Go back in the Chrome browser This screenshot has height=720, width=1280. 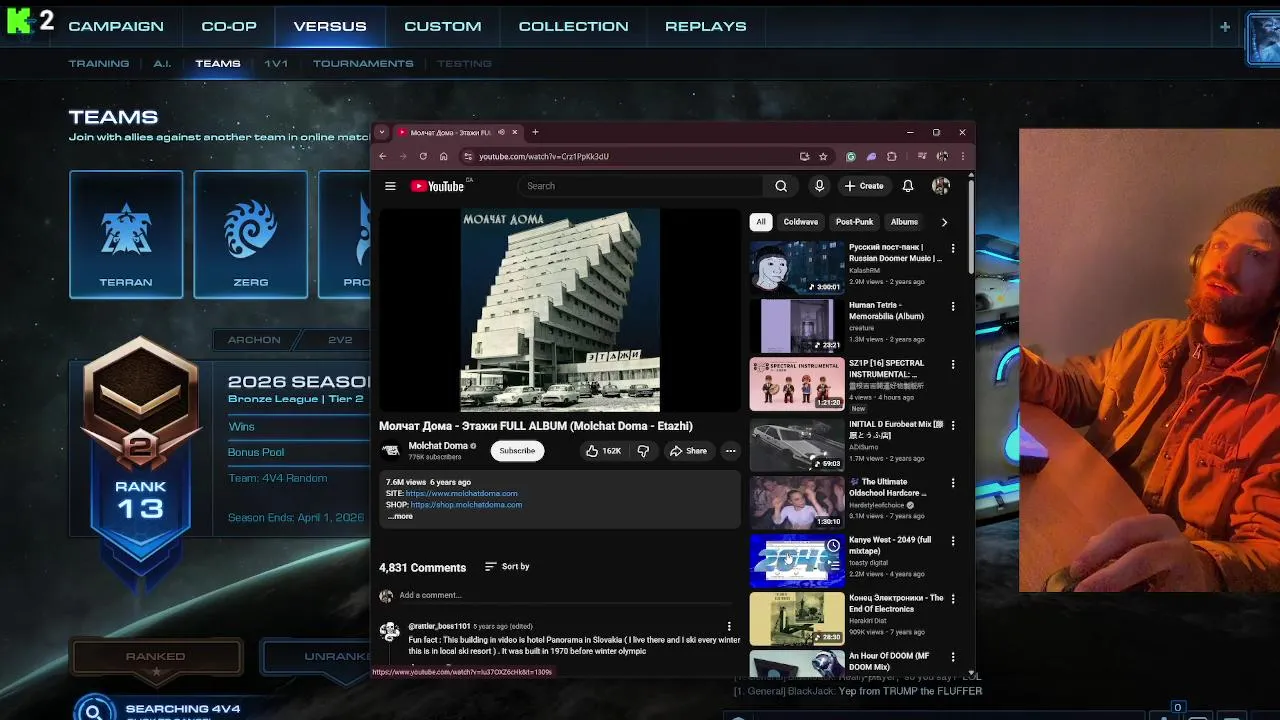[382, 156]
